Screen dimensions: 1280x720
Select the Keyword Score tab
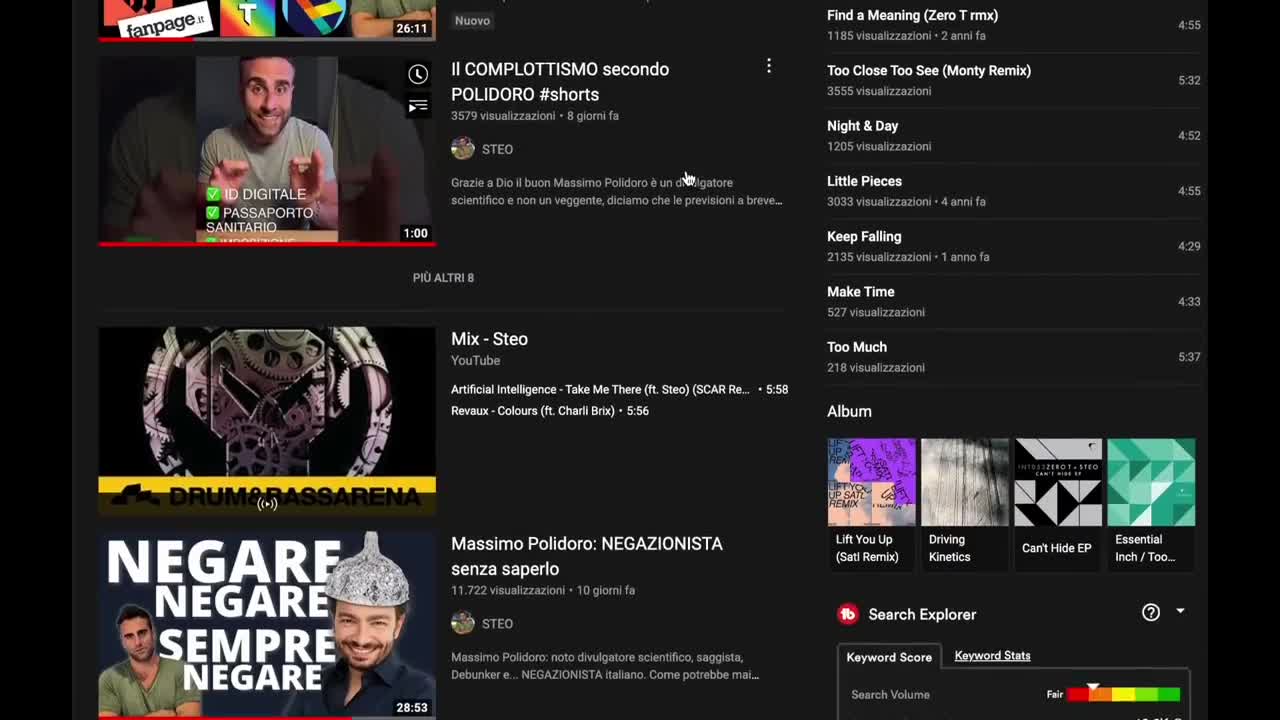(889, 657)
